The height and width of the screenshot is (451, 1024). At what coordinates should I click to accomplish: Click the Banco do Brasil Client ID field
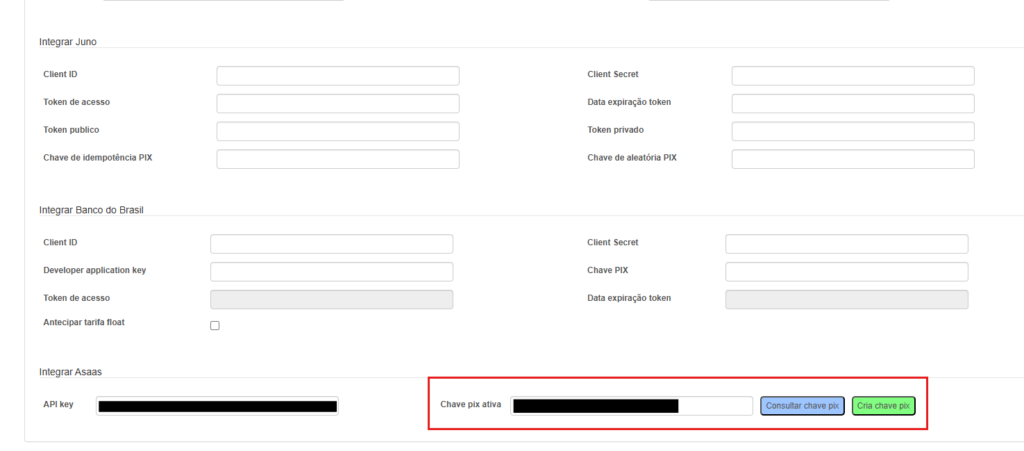pyautogui.click(x=331, y=243)
